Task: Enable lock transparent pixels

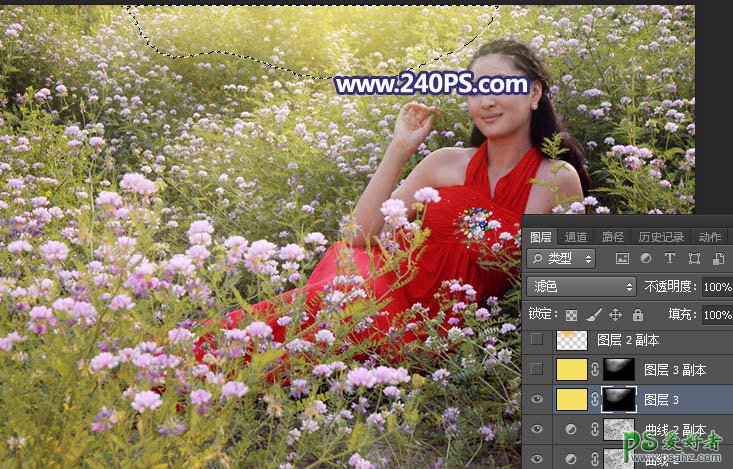Action: point(572,314)
